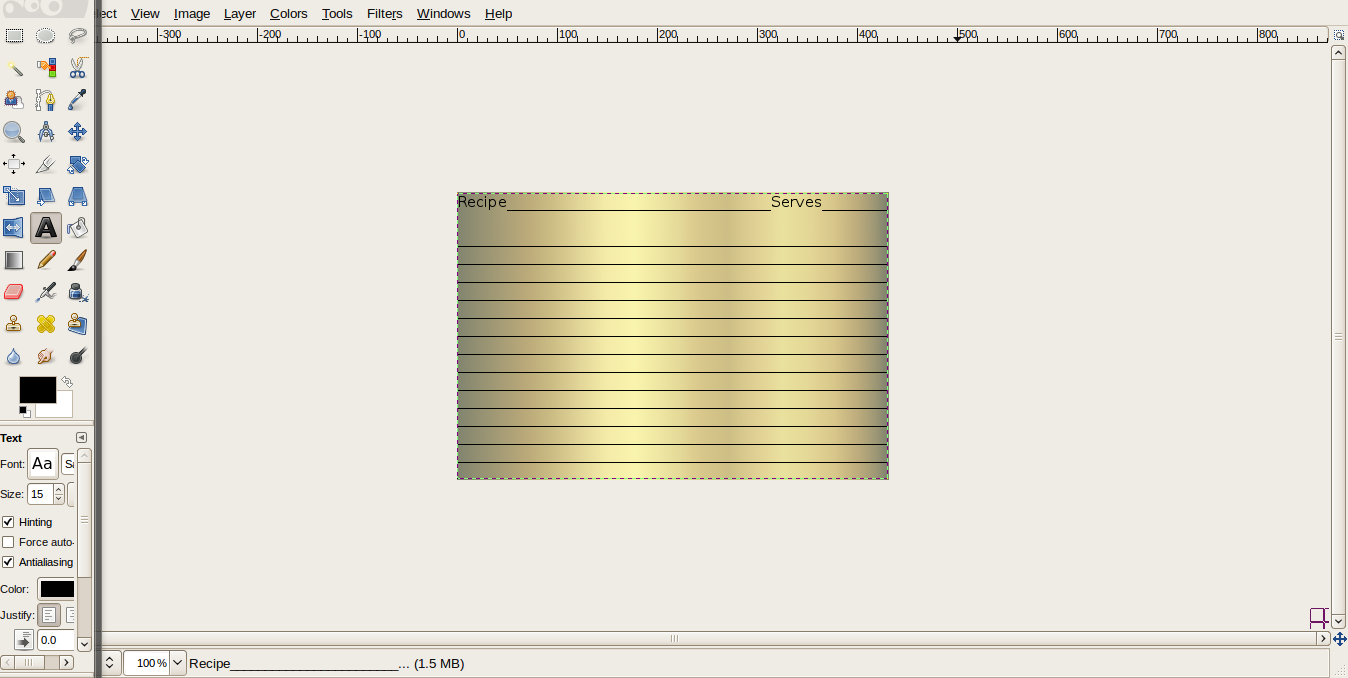Viewport: 1348px width, 678px height.
Task: Enable the Force auto-hinter checkbox
Action: [x=8, y=542]
